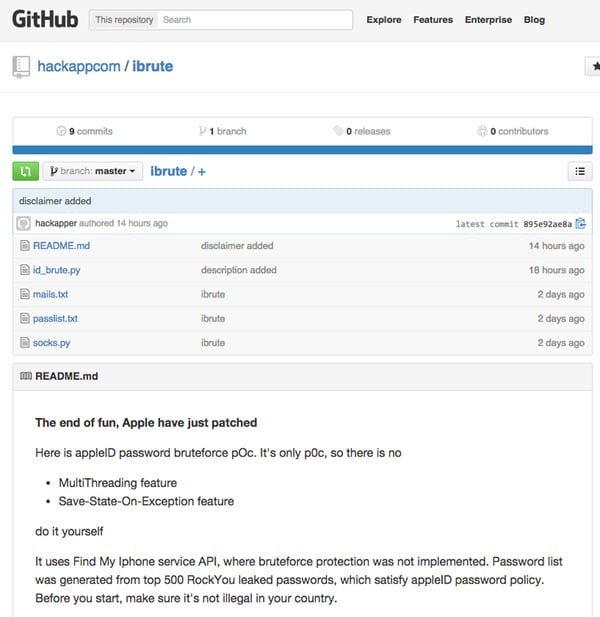Open the Blog navigation link
This screenshot has width=600, height=617.
534,19
